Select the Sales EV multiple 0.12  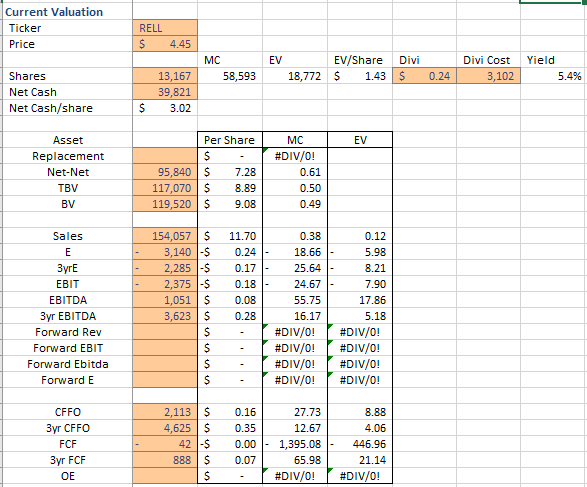click(x=360, y=236)
